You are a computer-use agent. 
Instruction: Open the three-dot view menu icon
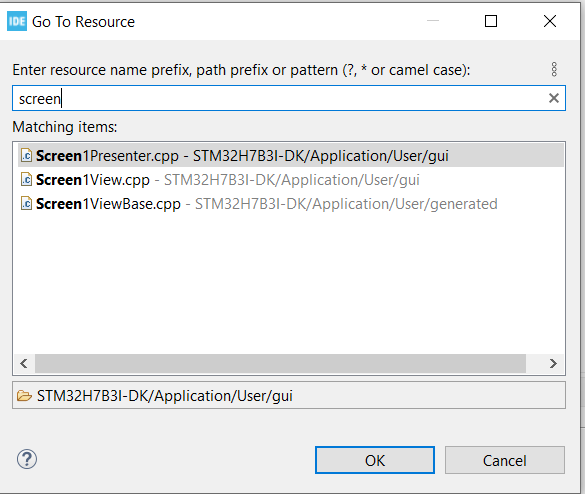pos(554,69)
